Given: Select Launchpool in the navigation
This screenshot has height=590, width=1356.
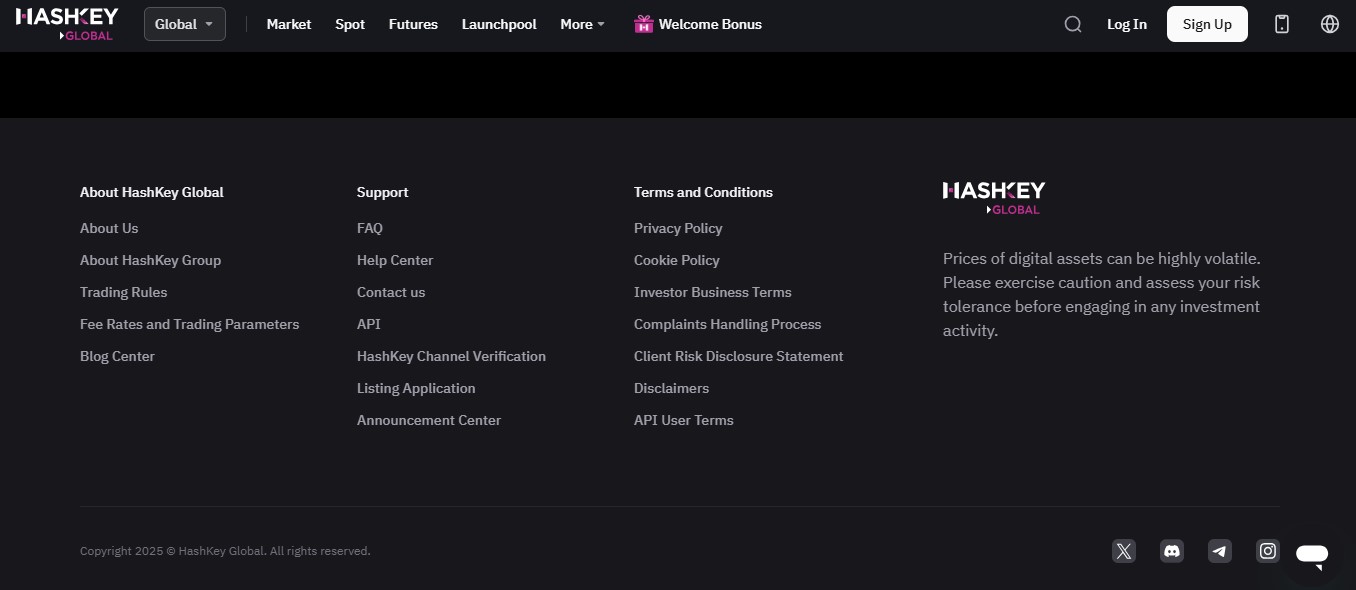Looking at the screenshot, I should tap(499, 24).
